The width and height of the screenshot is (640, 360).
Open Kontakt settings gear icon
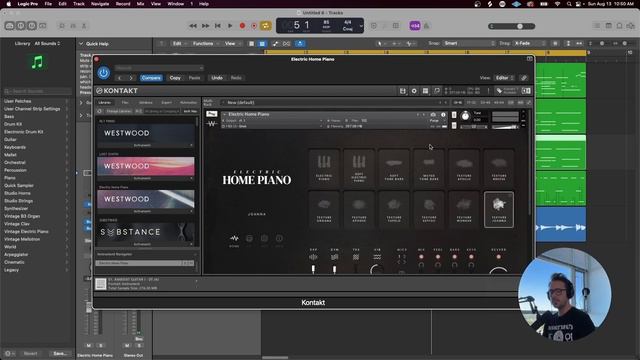[x=414, y=91]
